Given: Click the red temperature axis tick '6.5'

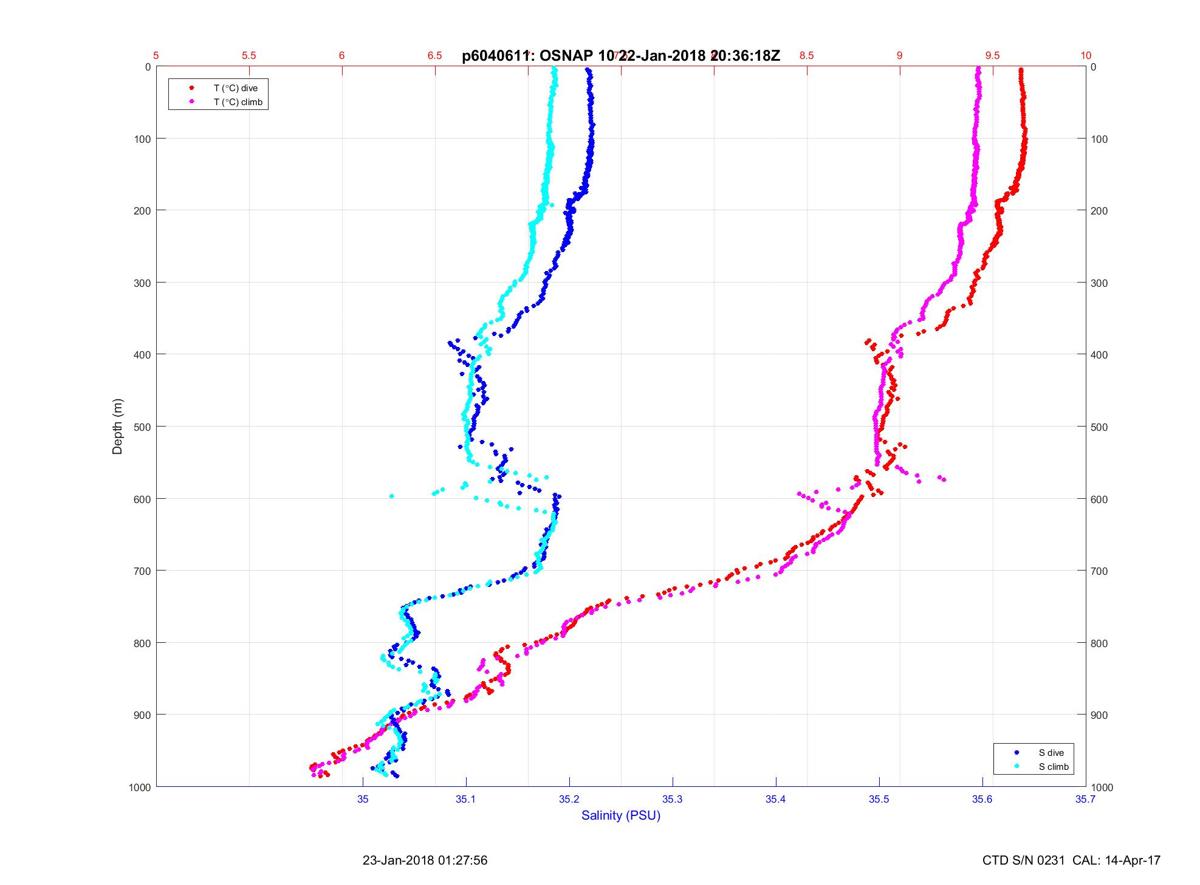Looking at the screenshot, I should pos(435,56).
